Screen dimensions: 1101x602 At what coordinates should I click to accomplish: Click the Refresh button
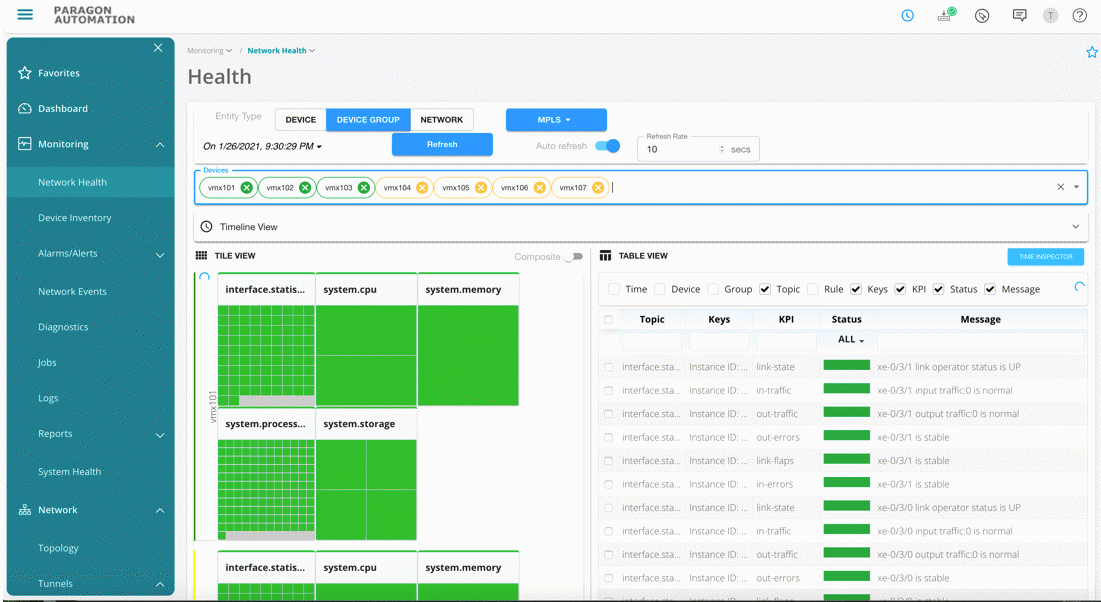(442, 144)
